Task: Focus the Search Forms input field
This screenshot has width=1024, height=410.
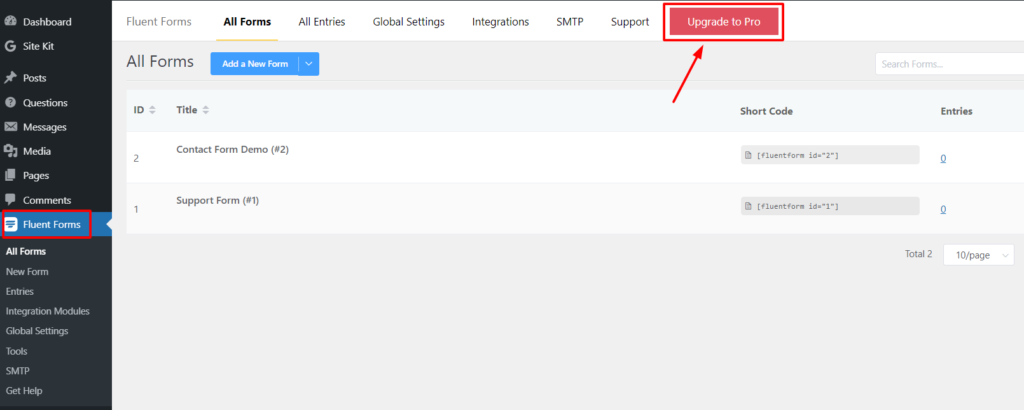Action: point(950,64)
